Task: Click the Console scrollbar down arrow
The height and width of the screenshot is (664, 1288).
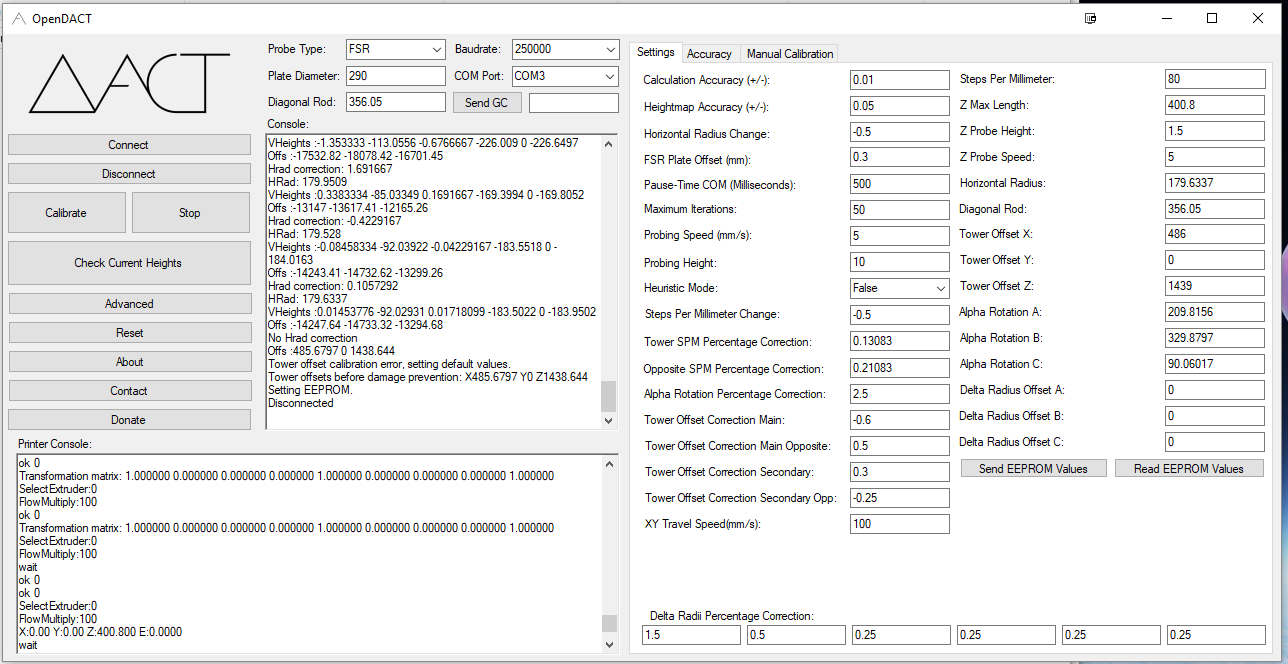Action: (x=609, y=421)
